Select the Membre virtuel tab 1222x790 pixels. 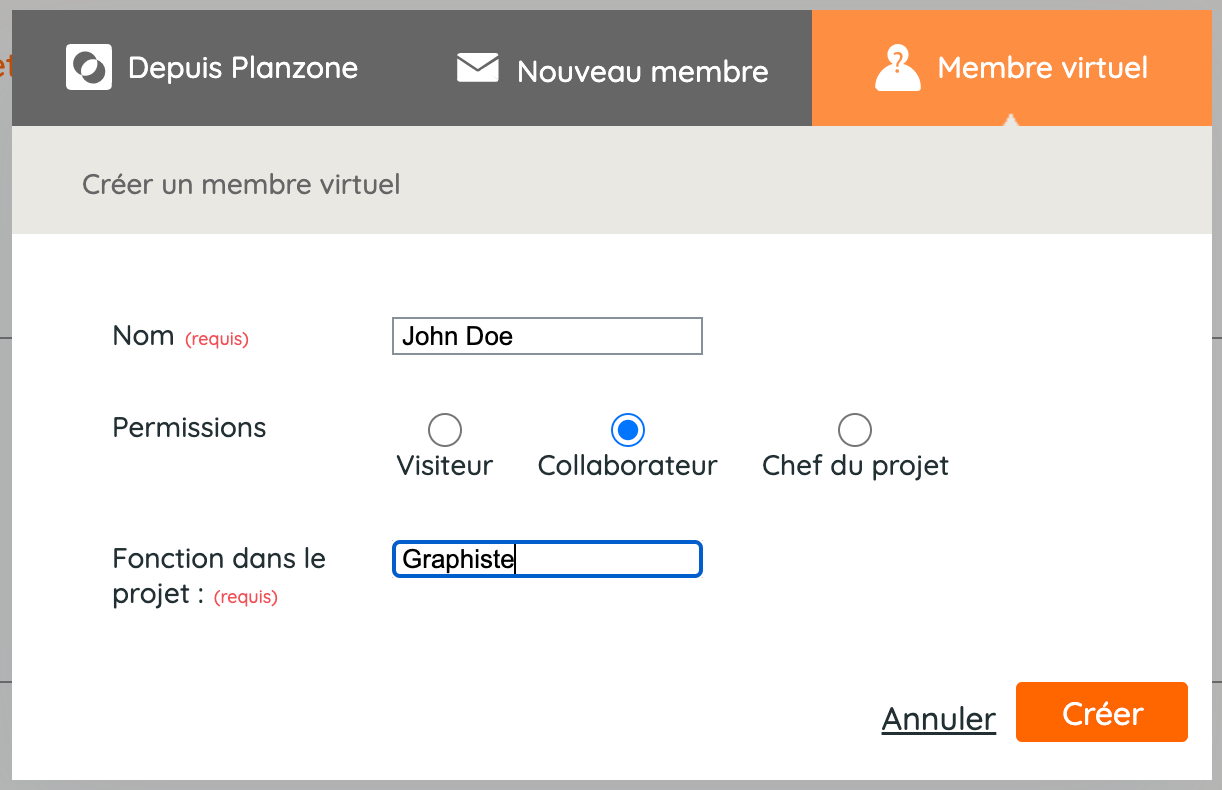pos(1011,68)
